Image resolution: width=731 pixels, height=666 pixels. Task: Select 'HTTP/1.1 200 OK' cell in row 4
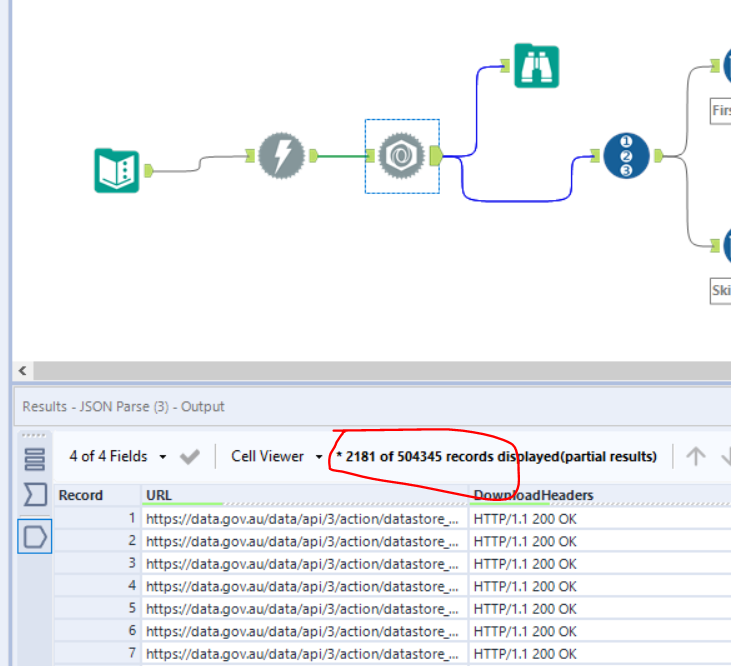coord(525,585)
